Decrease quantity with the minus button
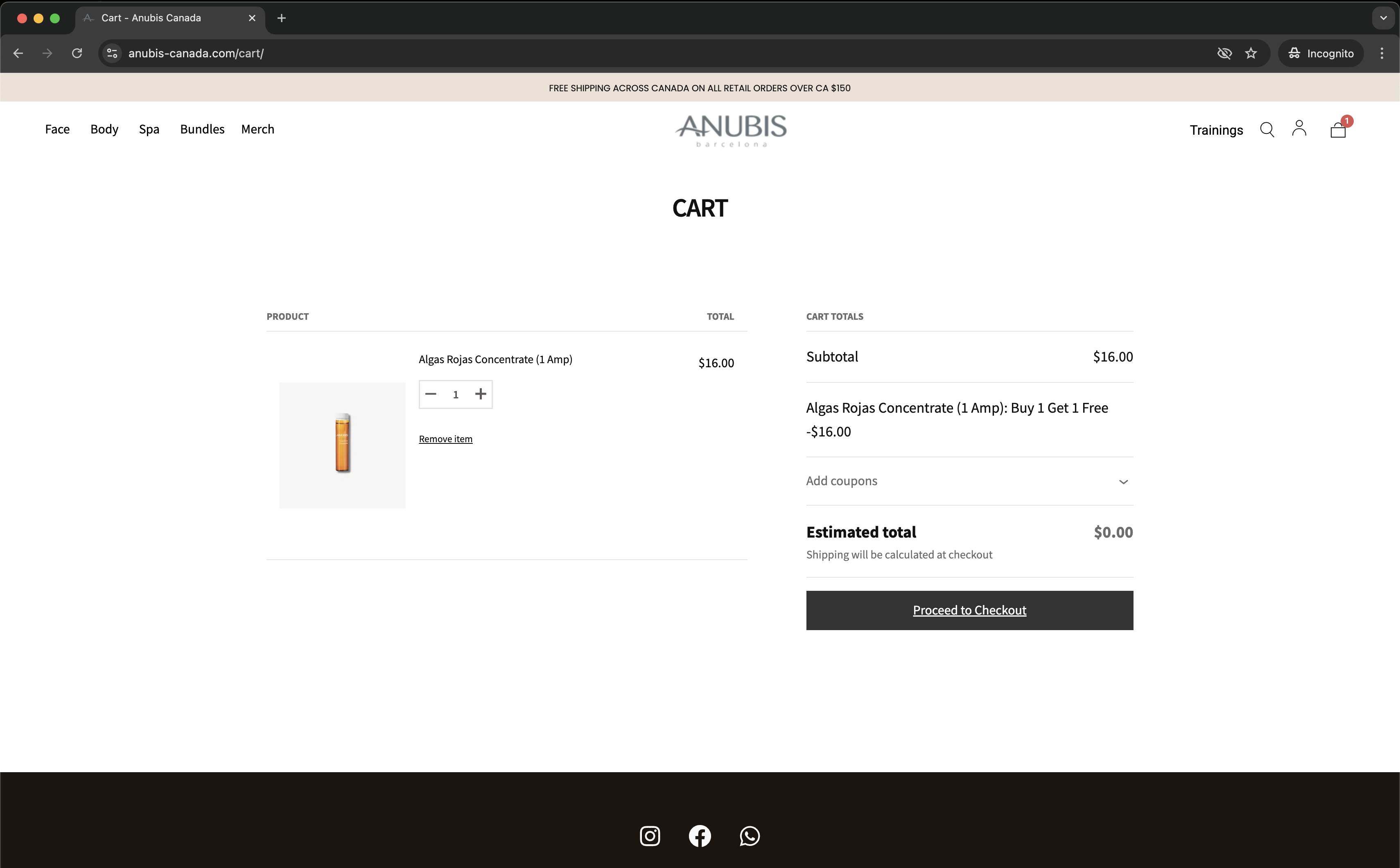The width and height of the screenshot is (1400, 868). coord(431,394)
